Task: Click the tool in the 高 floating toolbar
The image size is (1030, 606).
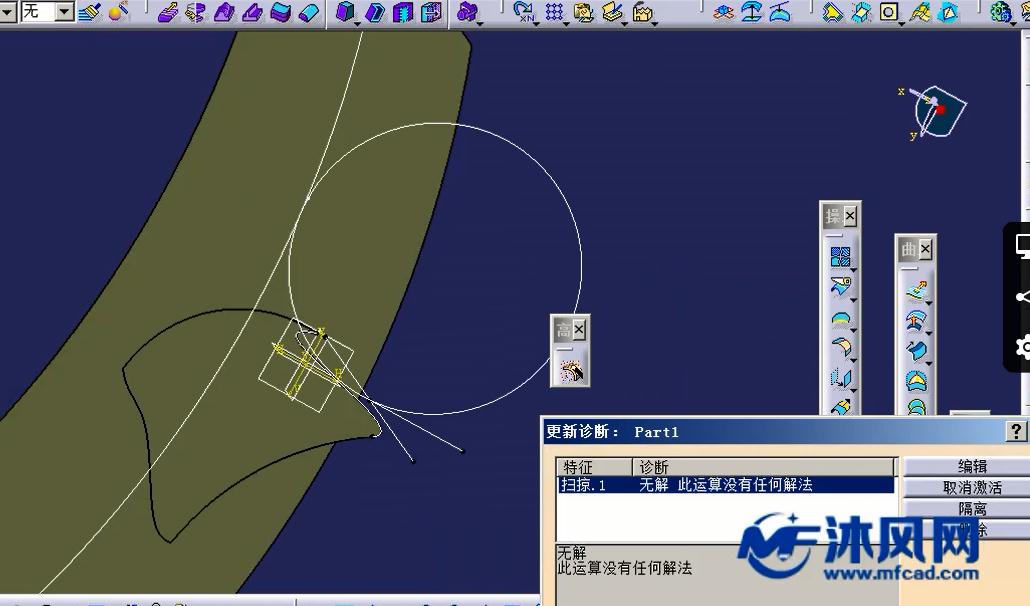Action: point(572,372)
